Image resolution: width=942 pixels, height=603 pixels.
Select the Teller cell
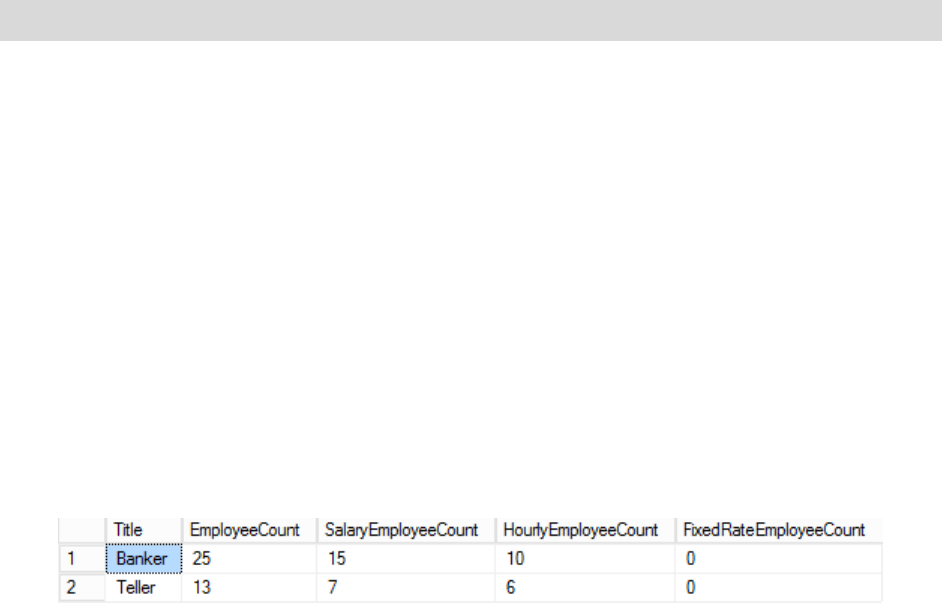pyautogui.click(x=144, y=587)
